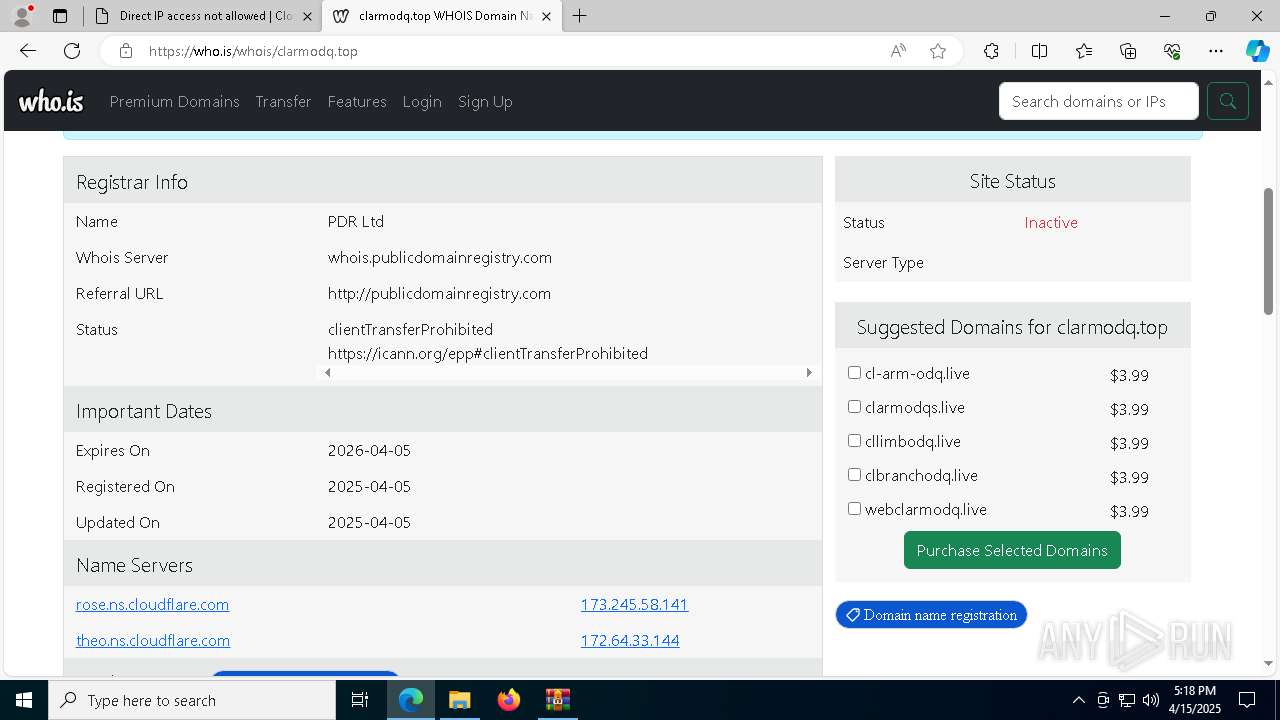The width and height of the screenshot is (1280, 720).
Task: Open Microsoft Edge from taskbar
Action: coord(411,700)
